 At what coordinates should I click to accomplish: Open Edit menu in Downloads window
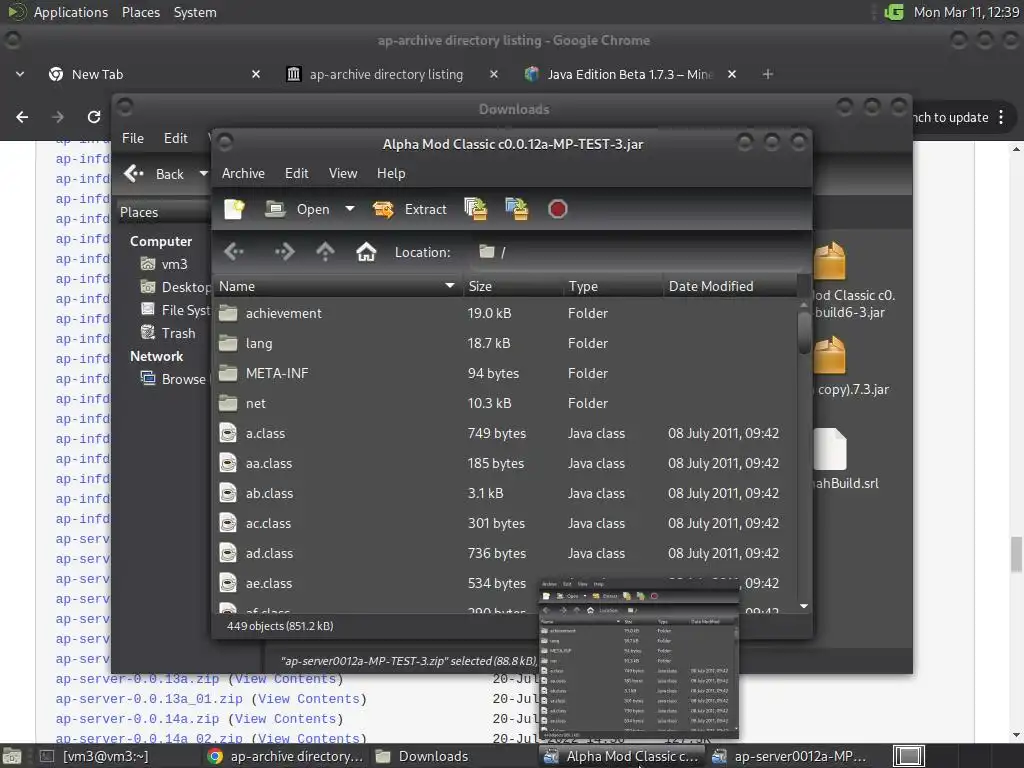tap(176, 138)
